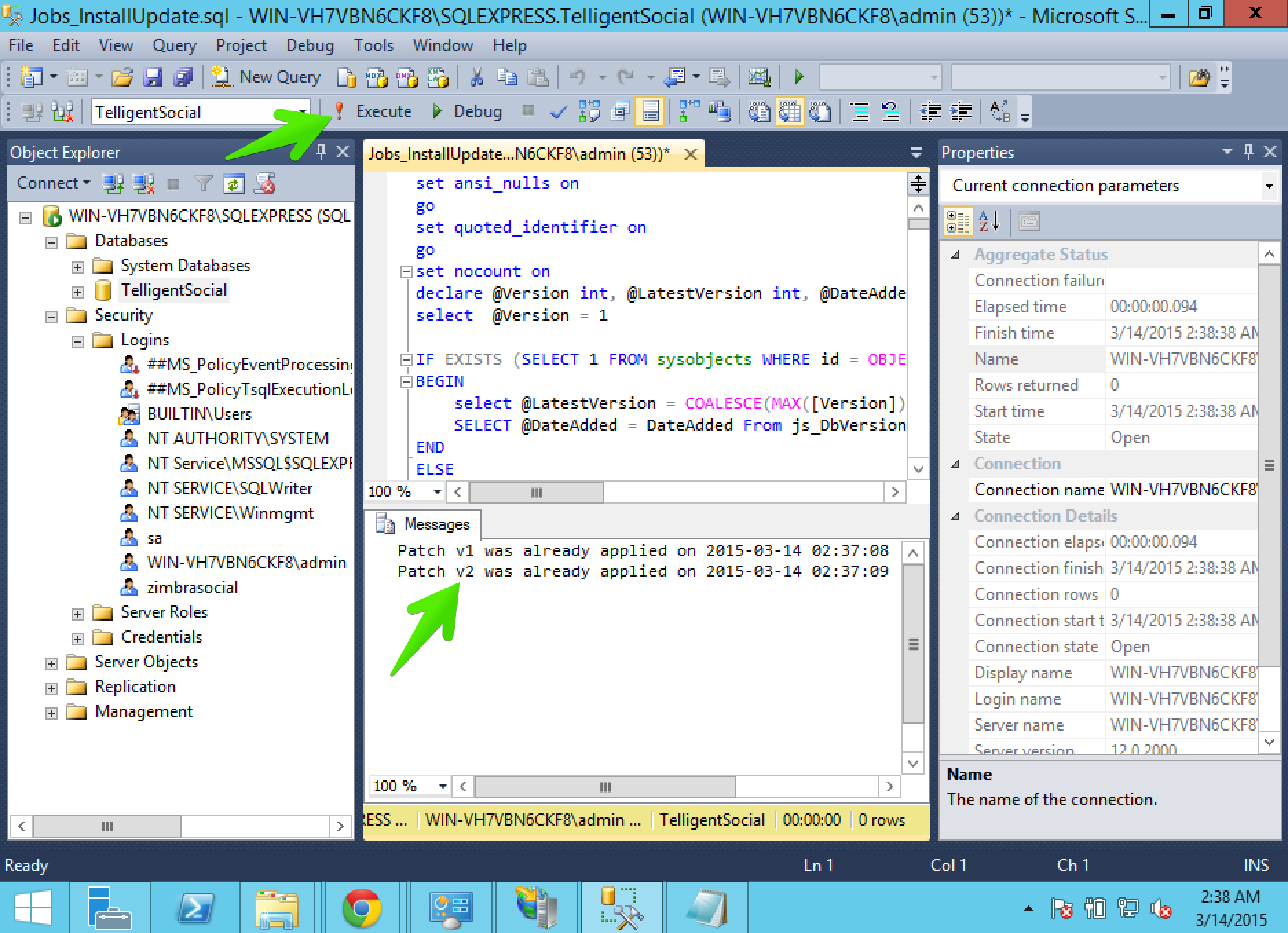1288x933 pixels.
Task: Click the Paste clipboard icon
Action: tap(537, 77)
